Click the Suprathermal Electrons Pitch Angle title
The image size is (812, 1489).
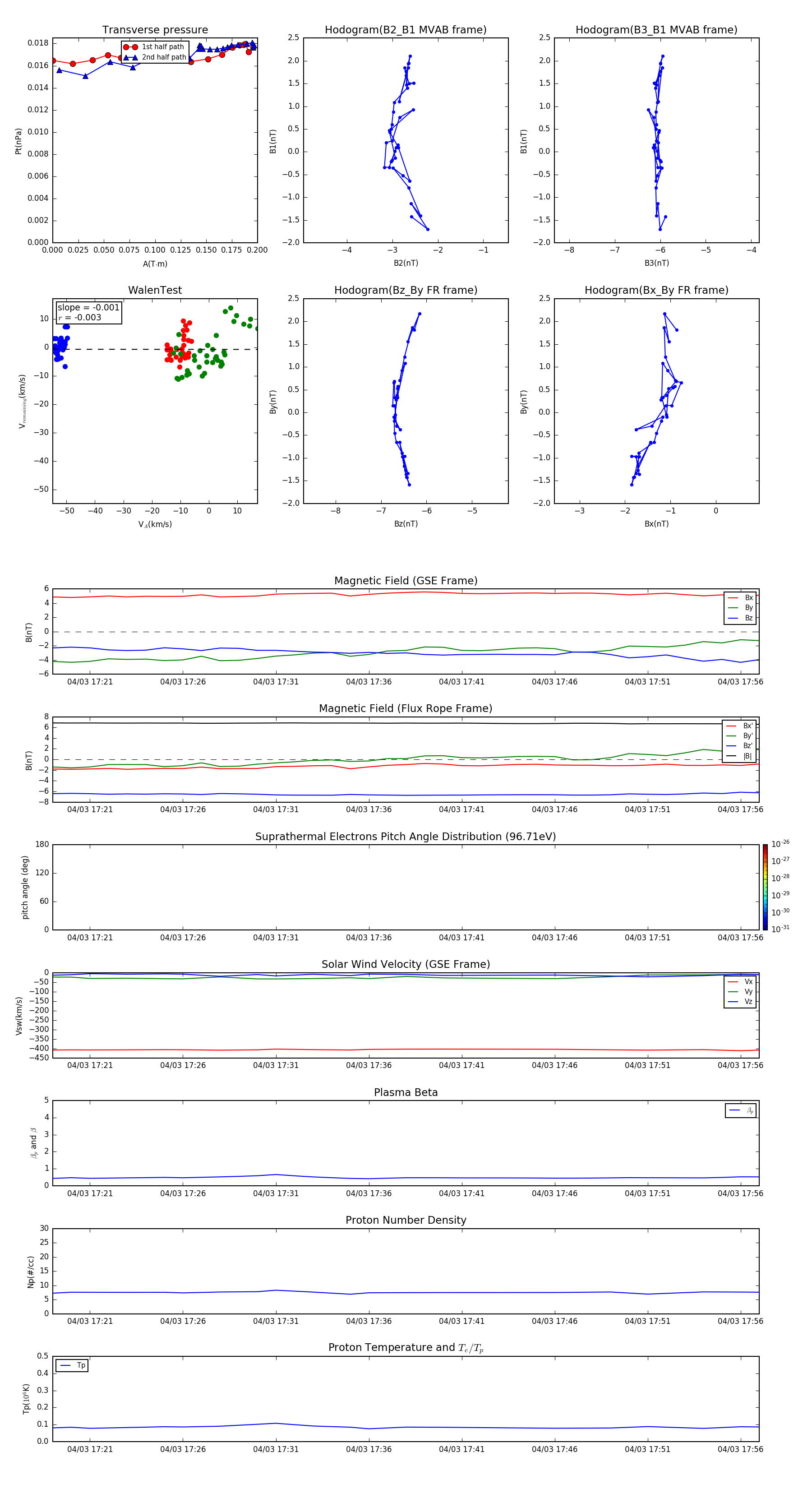[x=406, y=837]
